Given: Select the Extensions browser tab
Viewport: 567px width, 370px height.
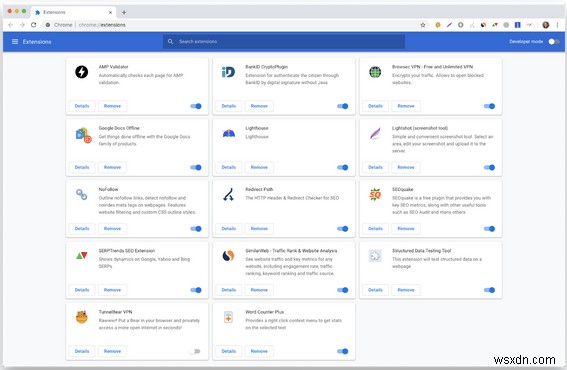Looking at the screenshot, I should (x=73, y=12).
